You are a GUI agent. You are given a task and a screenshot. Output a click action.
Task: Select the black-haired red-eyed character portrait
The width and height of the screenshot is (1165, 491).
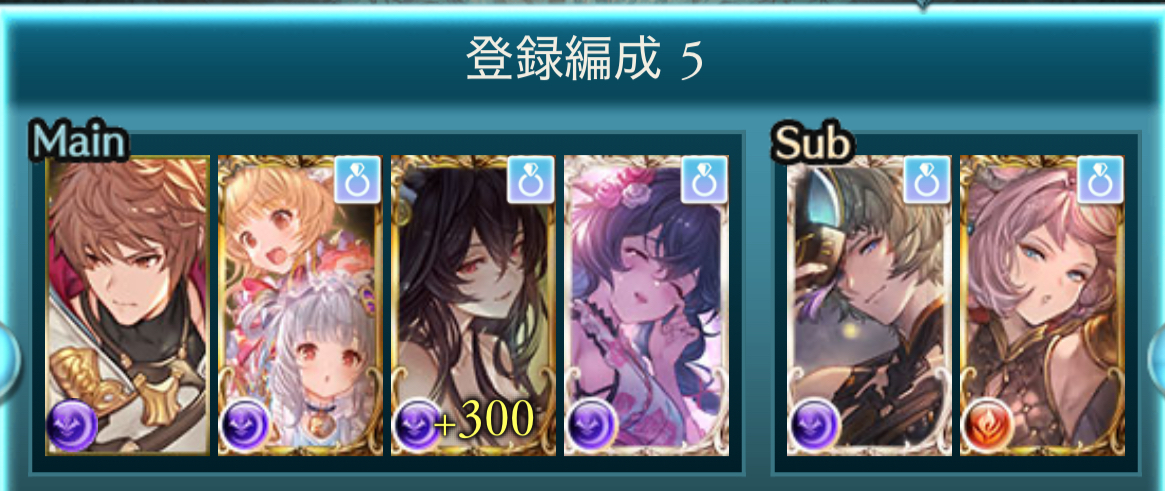click(x=473, y=305)
